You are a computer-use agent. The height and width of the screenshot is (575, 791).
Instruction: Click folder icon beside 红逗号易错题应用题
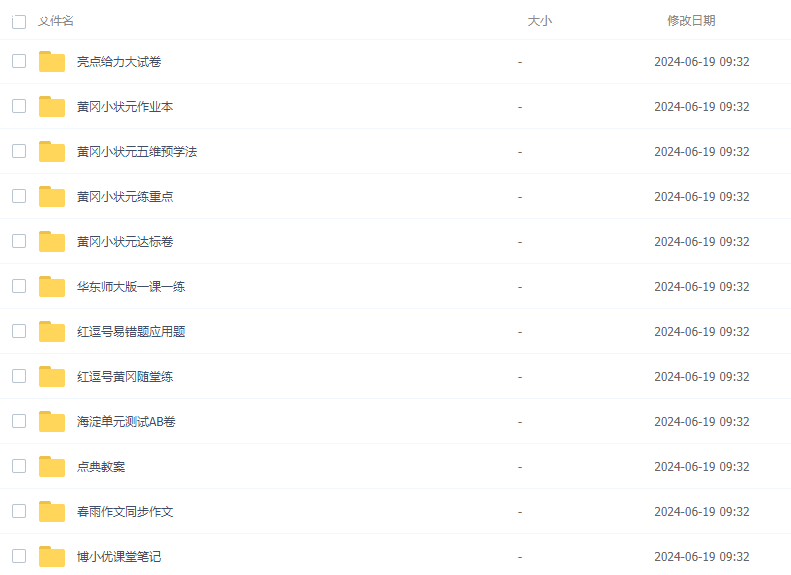52,331
